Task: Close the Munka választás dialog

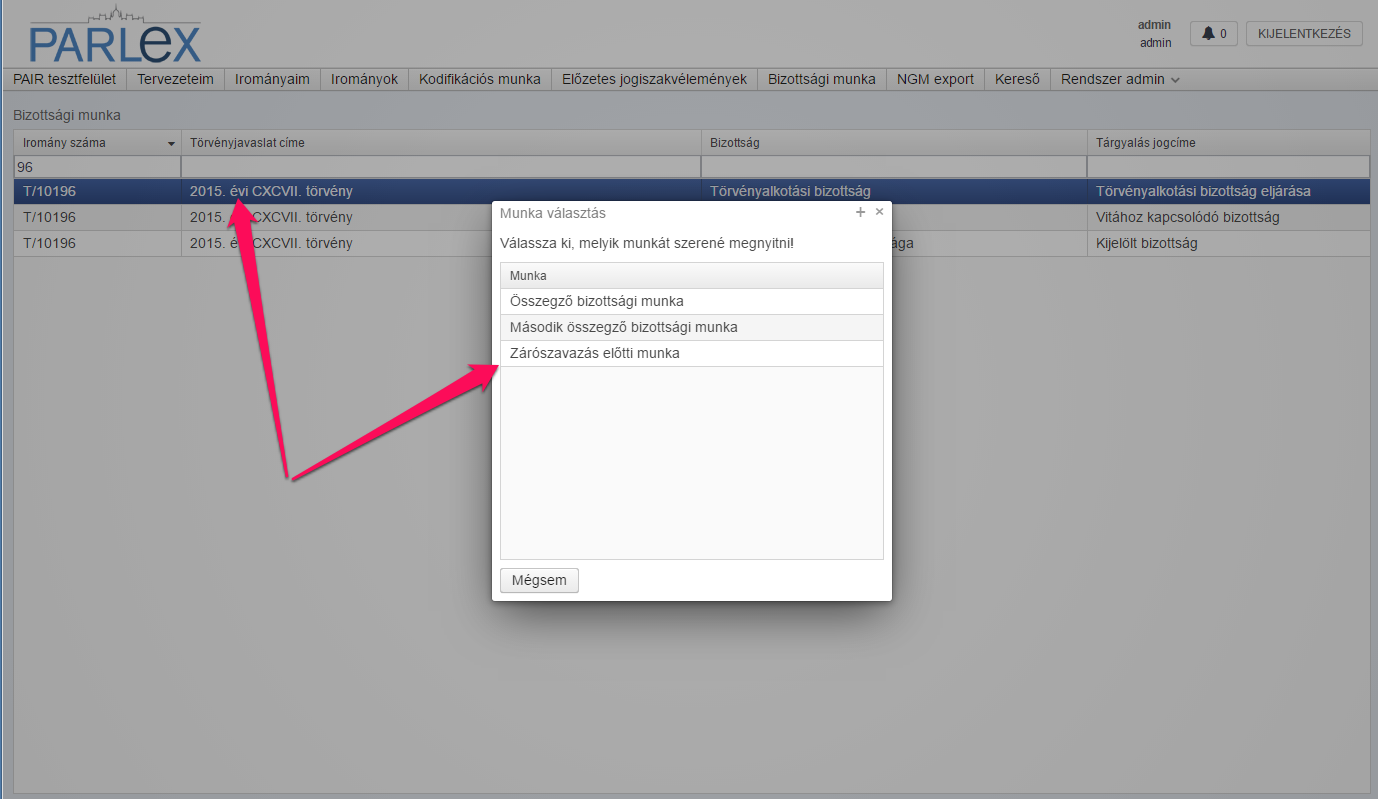Action: pyautogui.click(x=879, y=212)
